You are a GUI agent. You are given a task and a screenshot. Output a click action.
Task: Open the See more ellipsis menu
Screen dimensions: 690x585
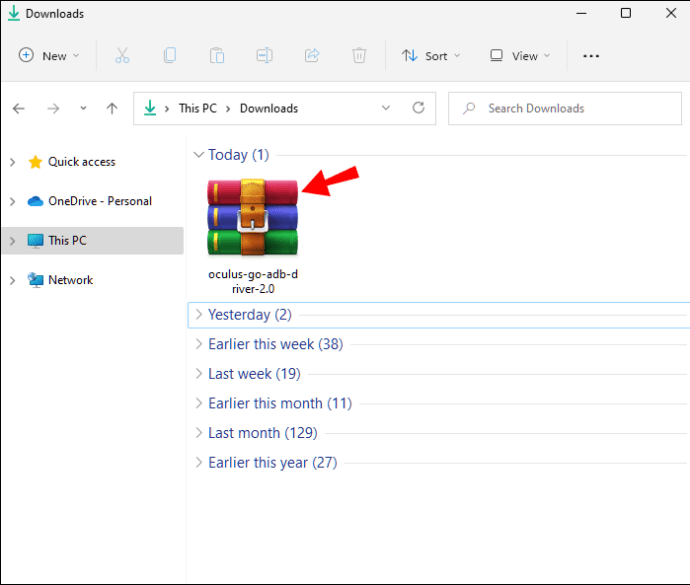pos(591,56)
